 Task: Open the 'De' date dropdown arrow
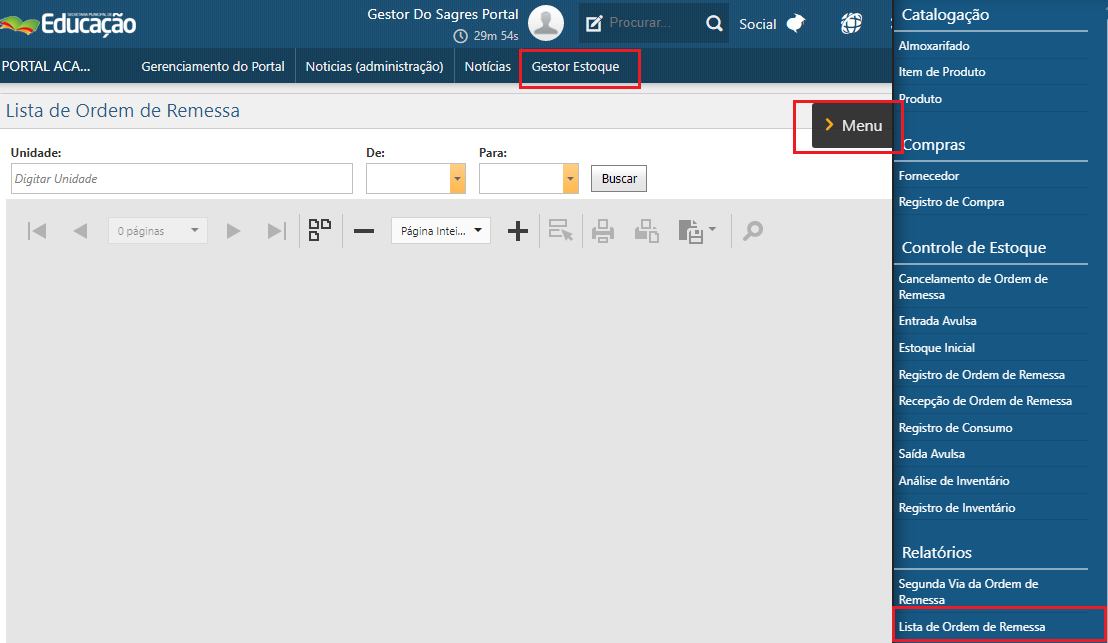tap(458, 179)
